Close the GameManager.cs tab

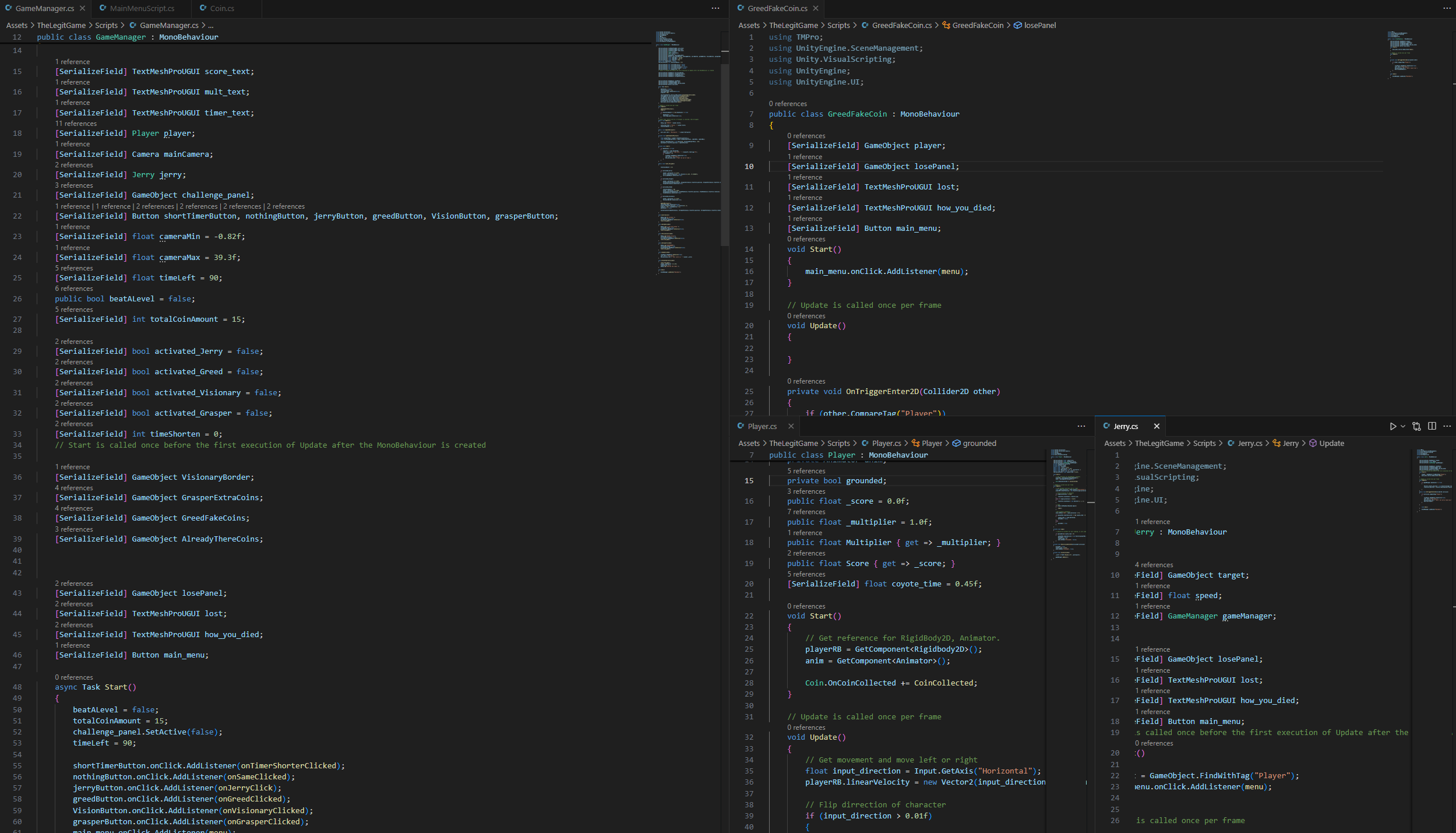[82, 8]
